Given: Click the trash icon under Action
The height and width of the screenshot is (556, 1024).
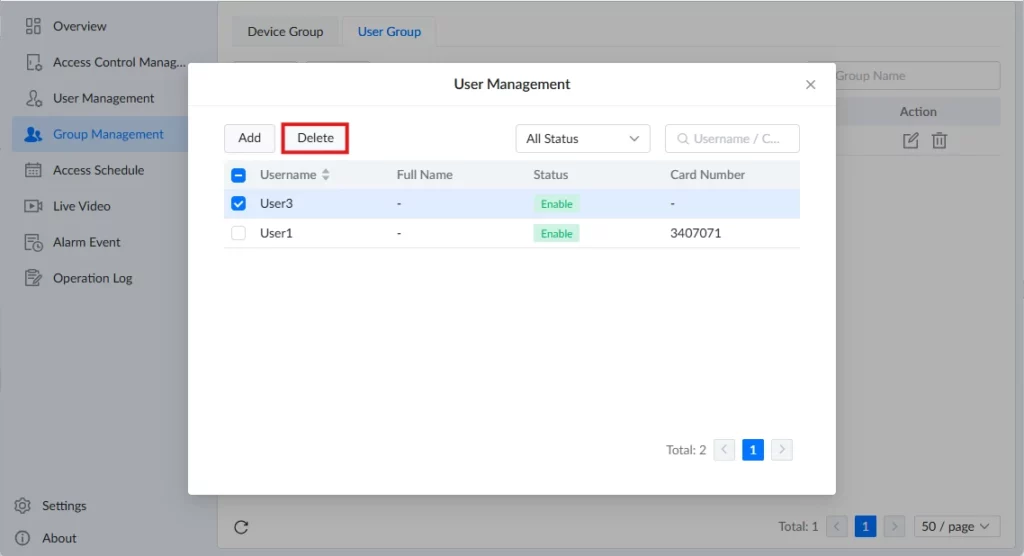Looking at the screenshot, I should coord(939,140).
